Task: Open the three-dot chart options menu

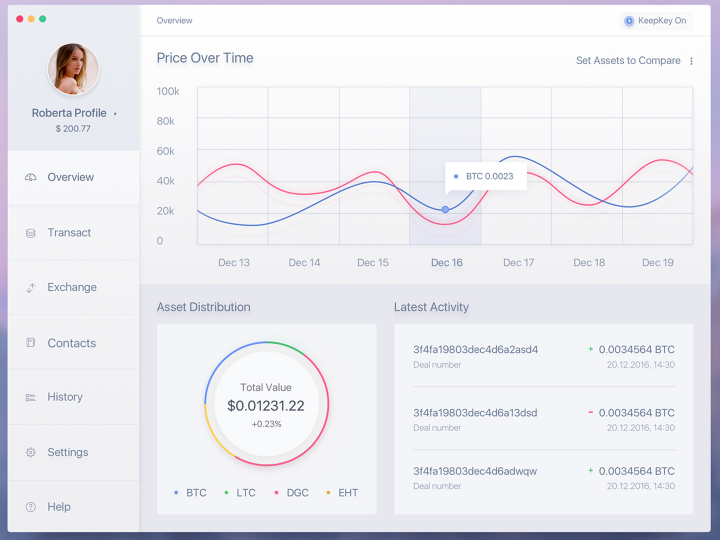Action: 691,61
